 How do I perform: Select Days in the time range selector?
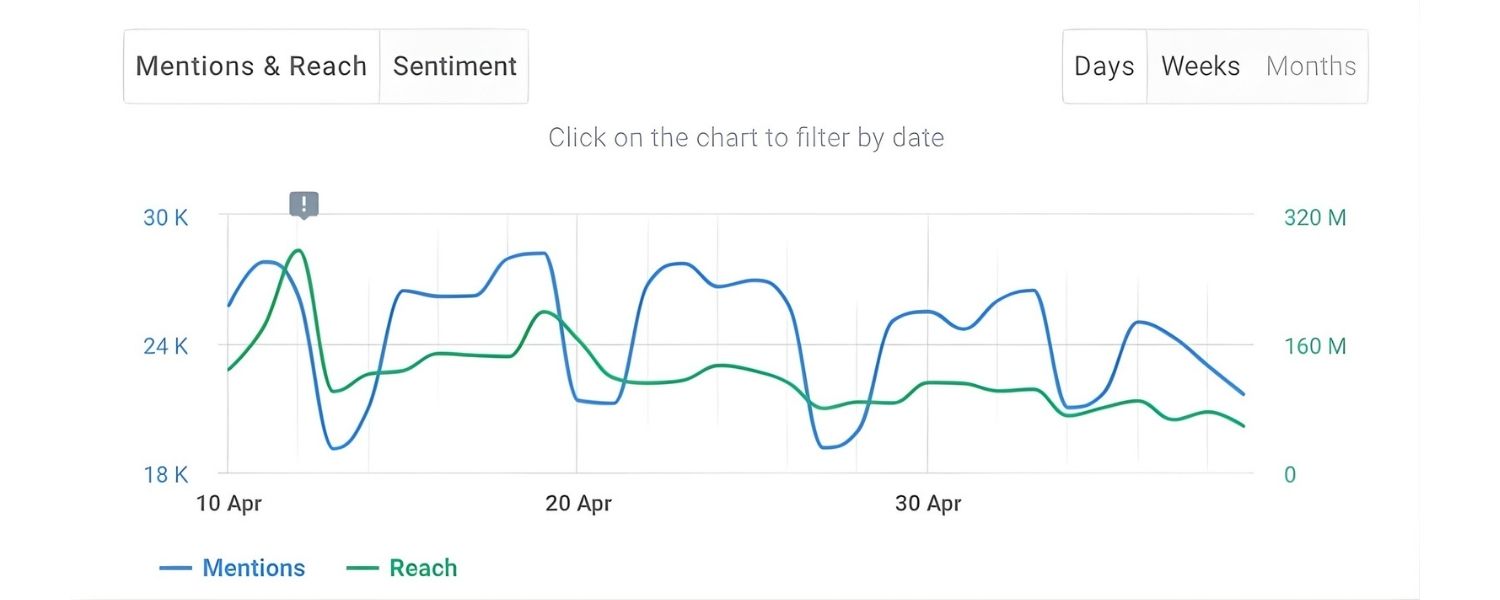pos(1104,66)
